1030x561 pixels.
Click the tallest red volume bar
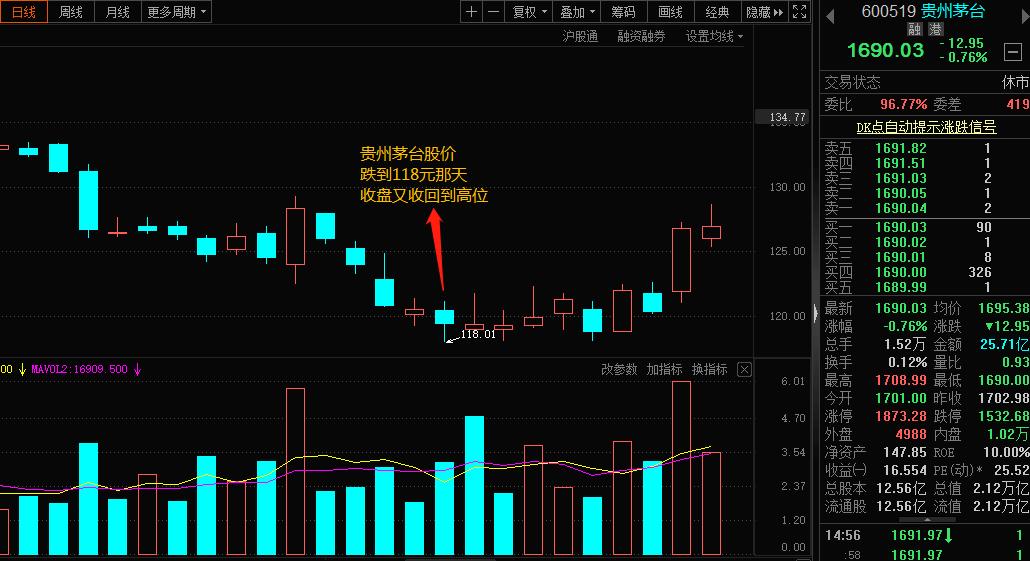coord(681,468)
